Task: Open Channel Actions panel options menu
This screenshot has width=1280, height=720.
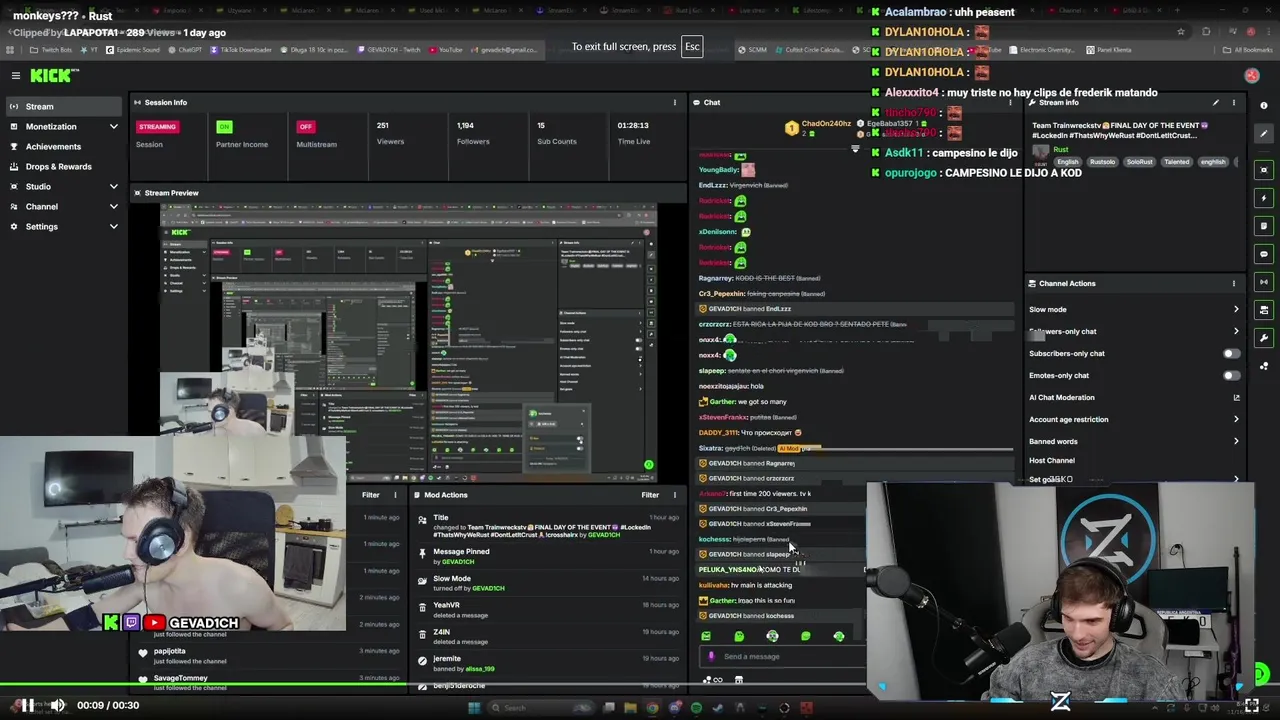Action: point(1233,283)
